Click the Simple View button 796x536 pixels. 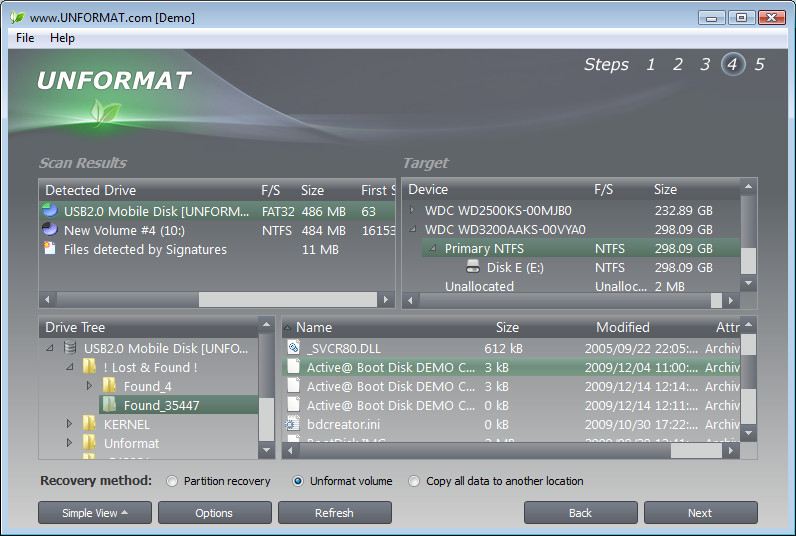[x=95, y=513]
